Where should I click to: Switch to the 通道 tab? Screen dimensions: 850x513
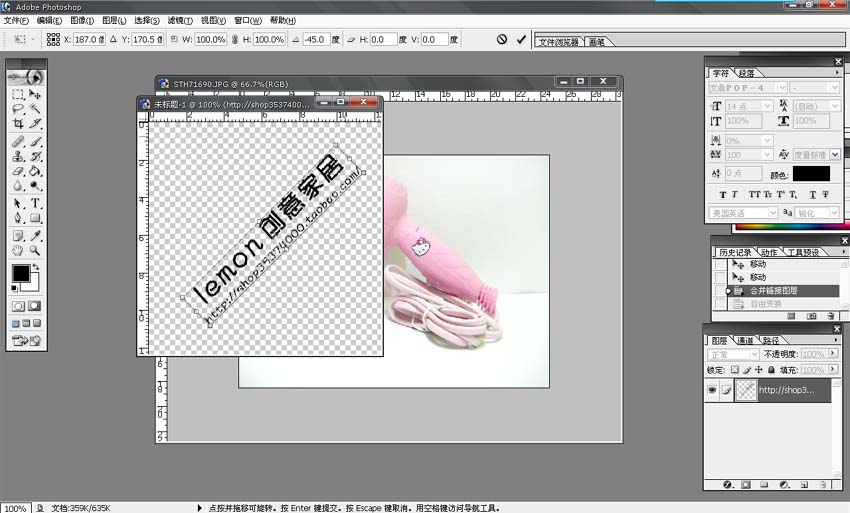[x=745, y=341]
